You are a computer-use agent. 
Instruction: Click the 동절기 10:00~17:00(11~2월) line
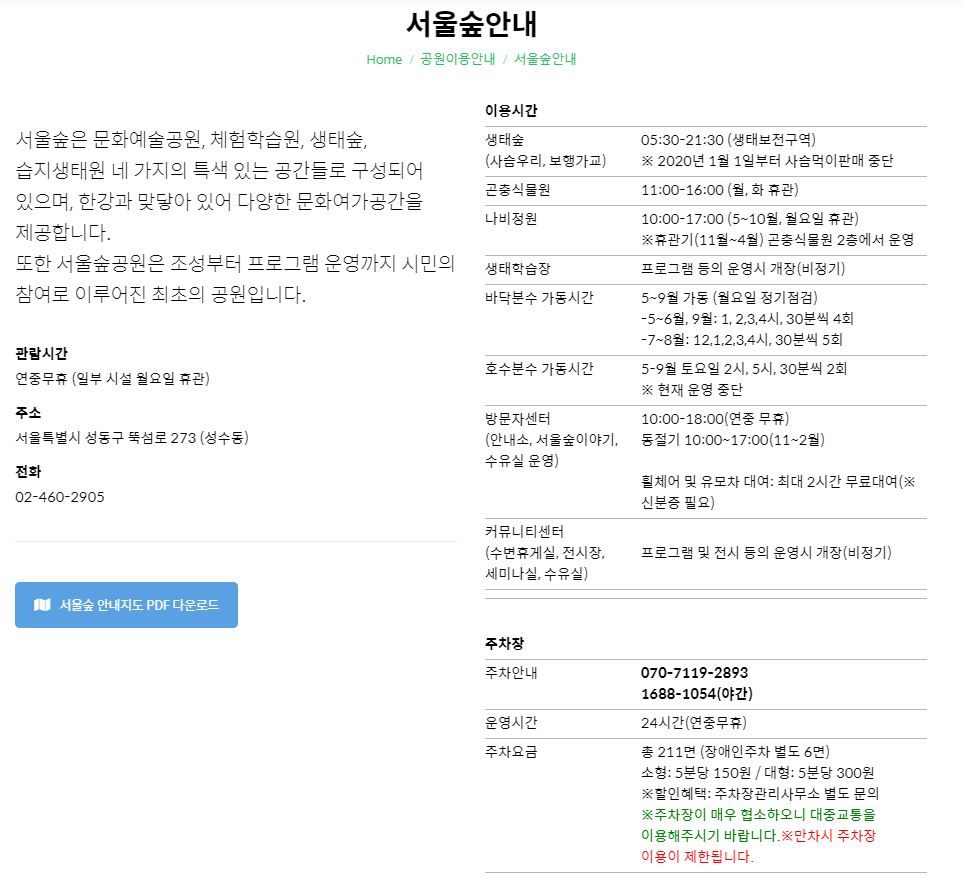732,439
